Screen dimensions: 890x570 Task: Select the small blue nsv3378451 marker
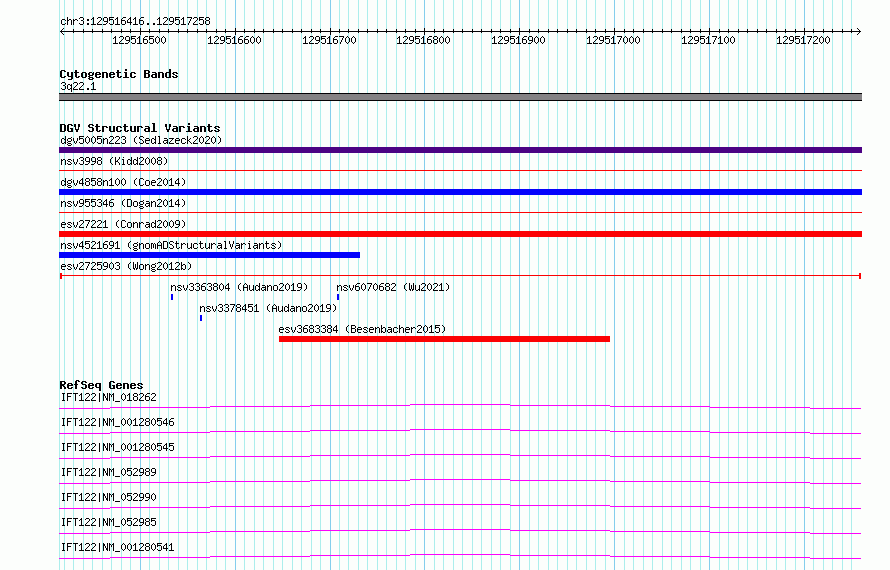(x=201, y=318)
